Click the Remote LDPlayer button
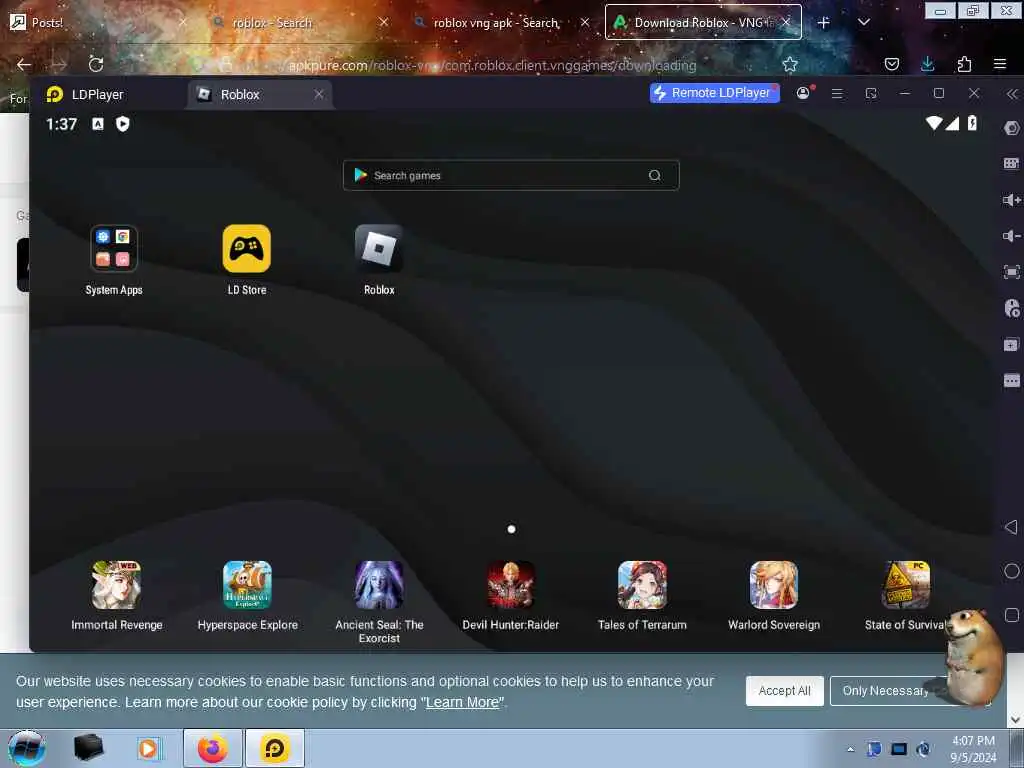The width and height of the screenshot is (1024, 768). (714, 93)
